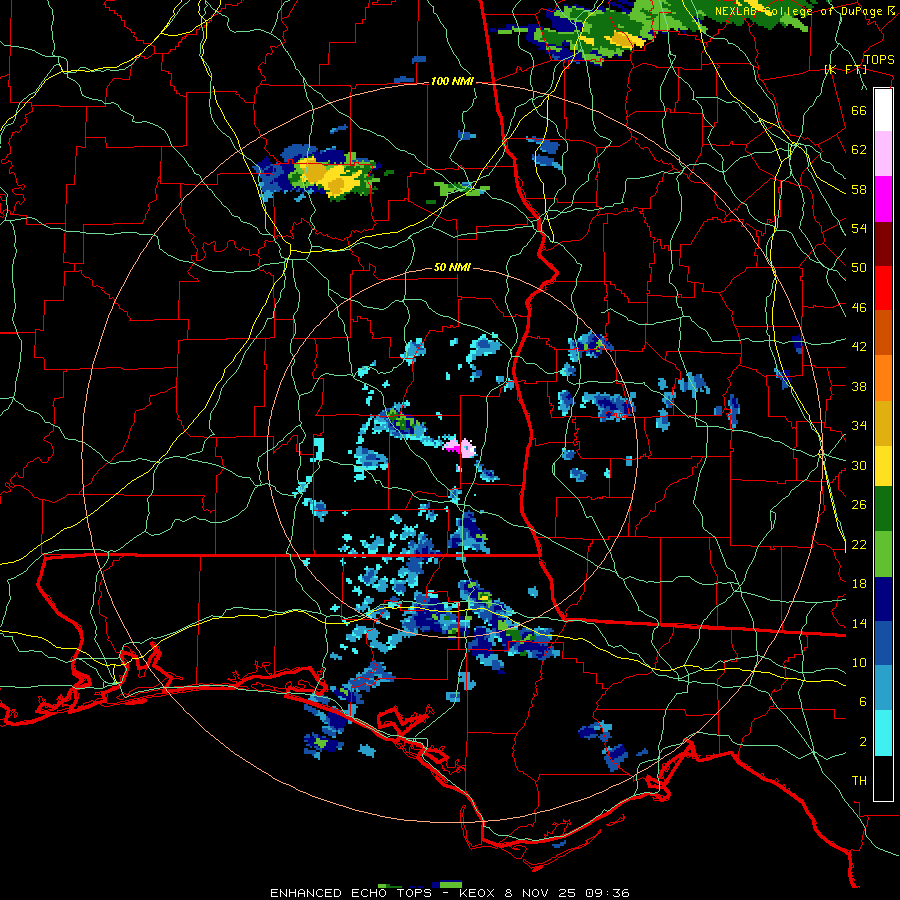
Task: Click the legend value "34"
Action: [859, 426]
